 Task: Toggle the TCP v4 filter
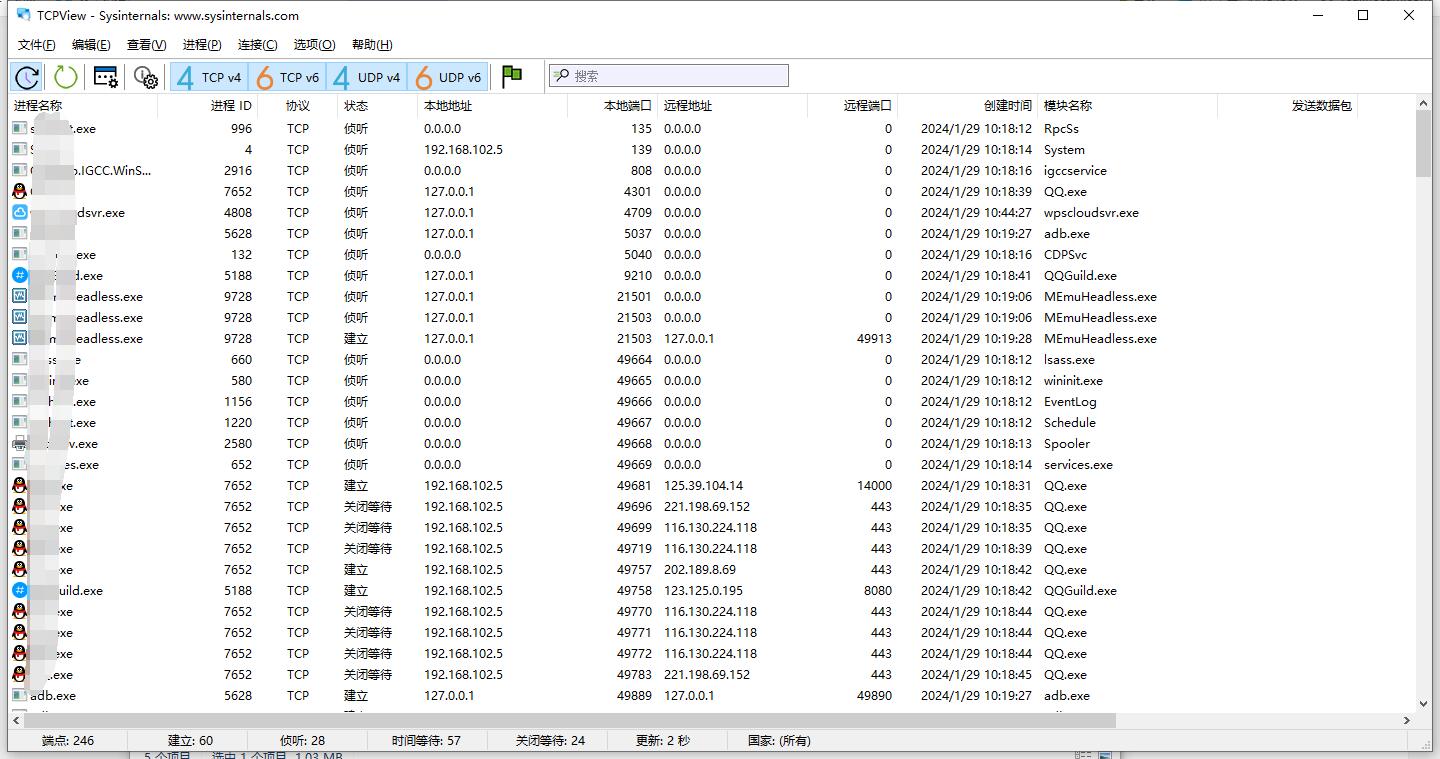pyautogui.click(x=209, y=77)
